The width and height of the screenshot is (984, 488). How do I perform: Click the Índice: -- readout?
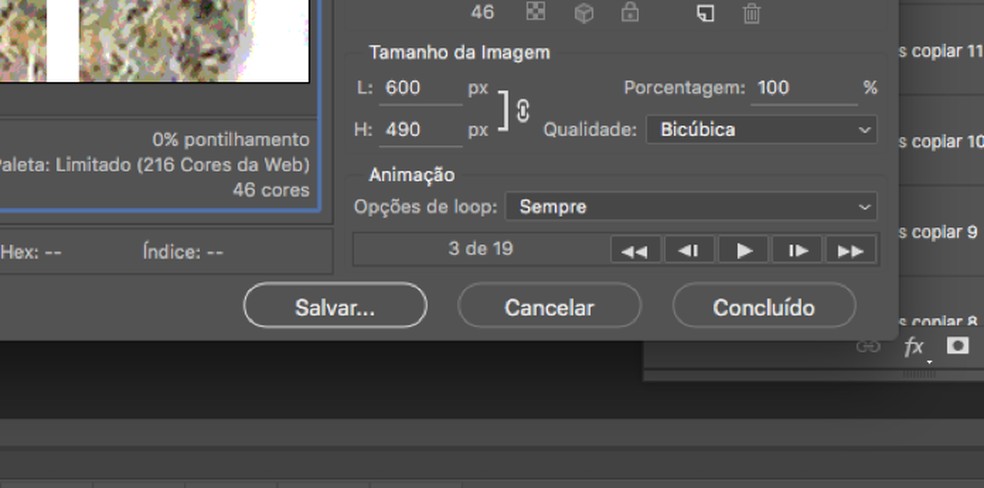[183, 252]
